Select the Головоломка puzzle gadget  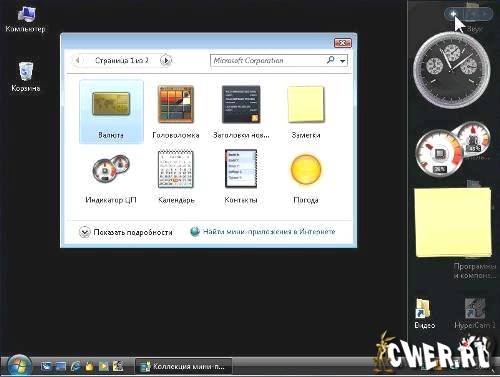coord(176,112)
